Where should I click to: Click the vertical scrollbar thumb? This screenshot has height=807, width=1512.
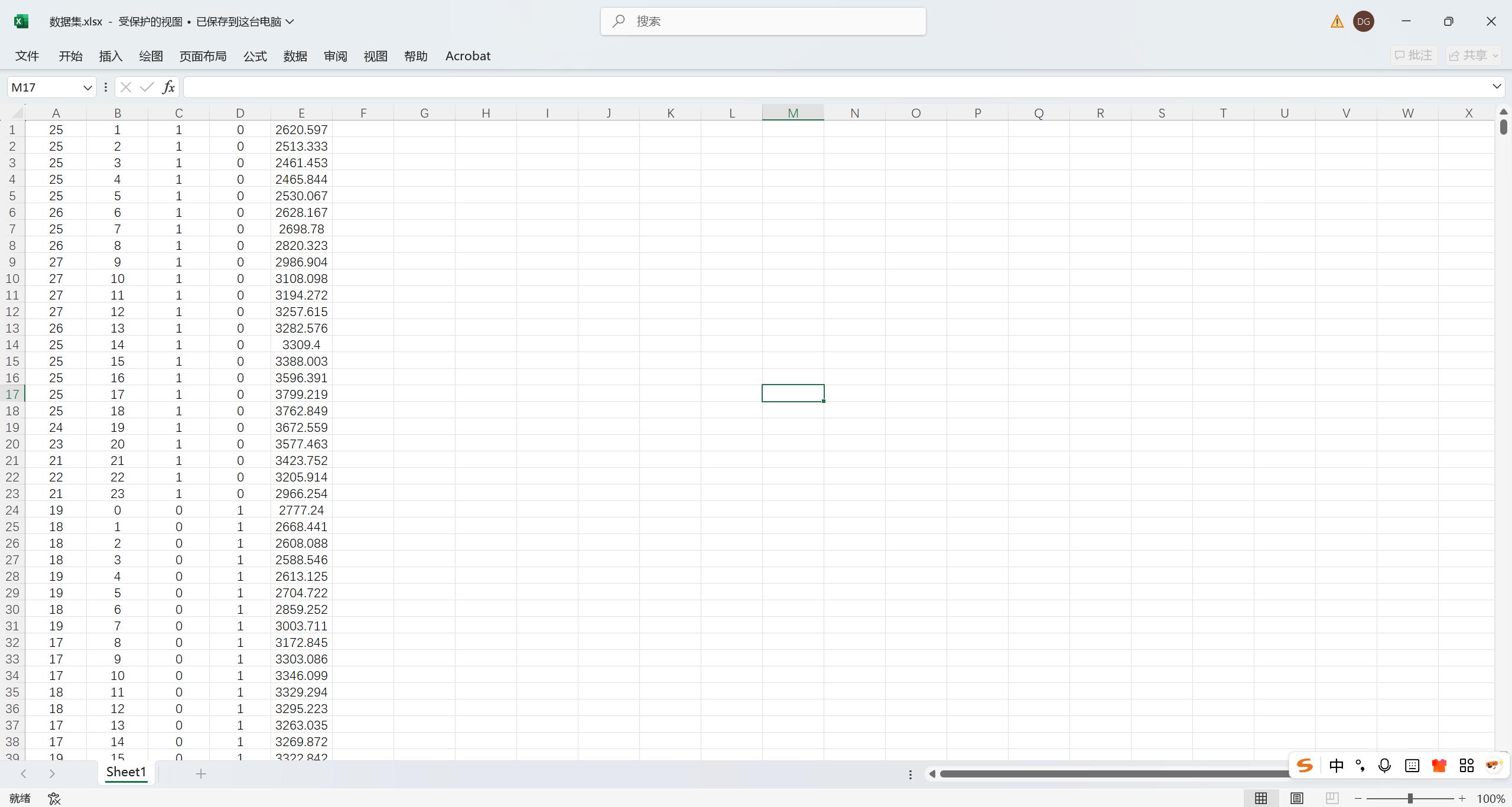[x=1504, y=127]
